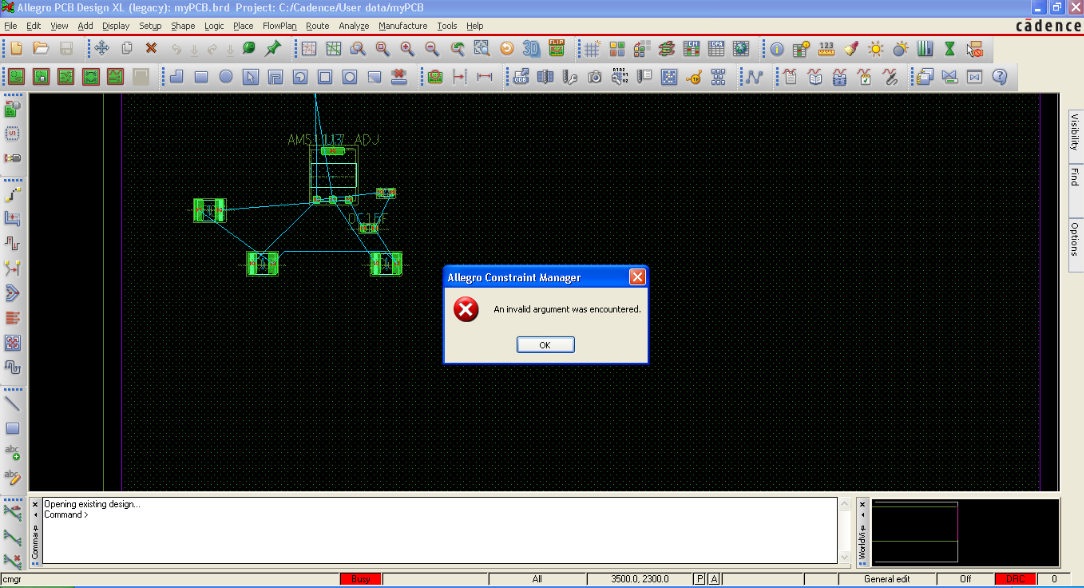Click the Zoom Fit icon

click(481, 48)
